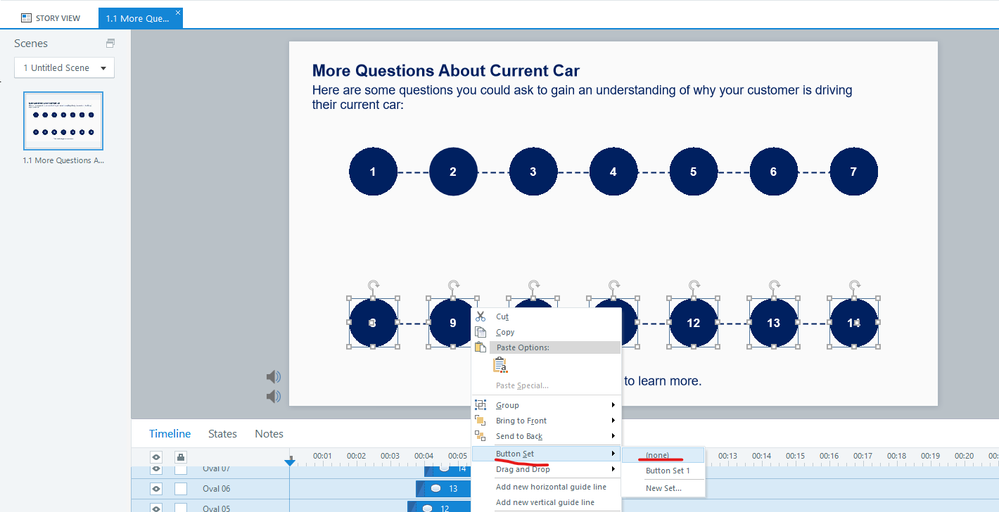999x512 pixels.
Task: Click the blue timeline playhead marker
Action: (290, 461)
